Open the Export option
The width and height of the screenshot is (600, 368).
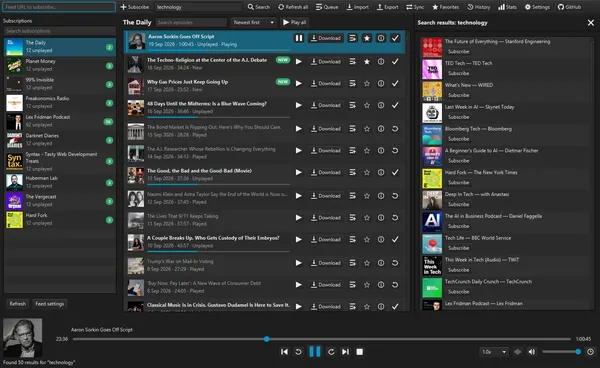[388, 7]
